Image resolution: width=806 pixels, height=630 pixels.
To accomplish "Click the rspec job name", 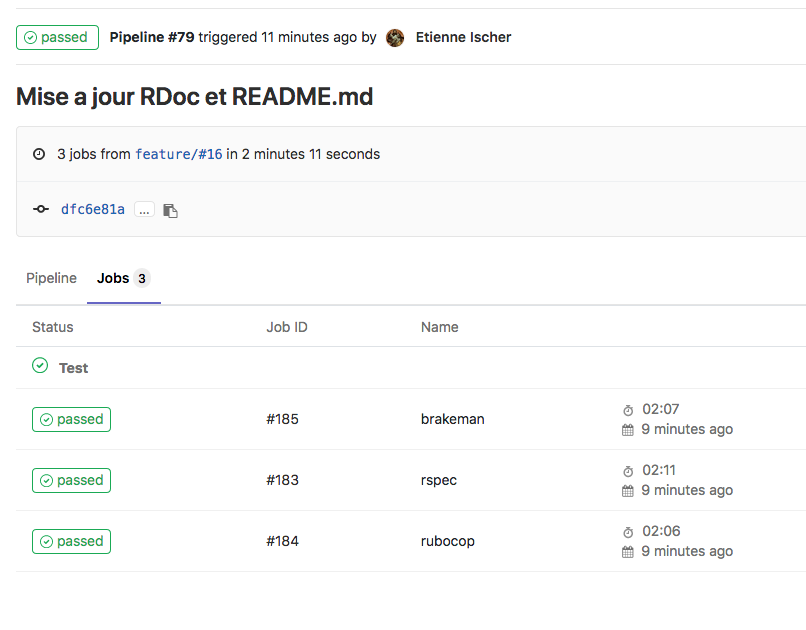I will (439, 480).
